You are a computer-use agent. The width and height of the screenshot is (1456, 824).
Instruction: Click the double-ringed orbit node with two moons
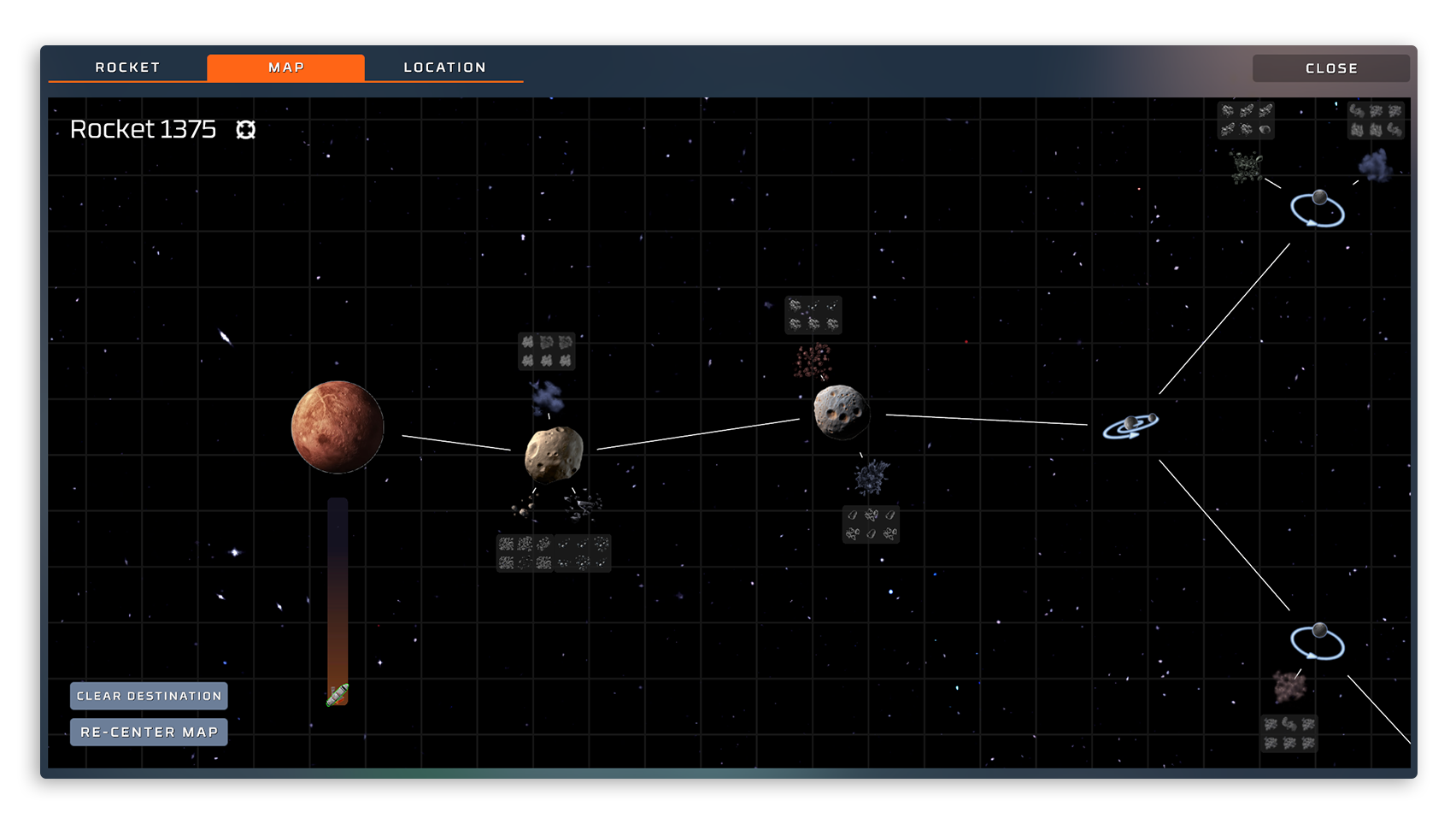(1130, 425)
